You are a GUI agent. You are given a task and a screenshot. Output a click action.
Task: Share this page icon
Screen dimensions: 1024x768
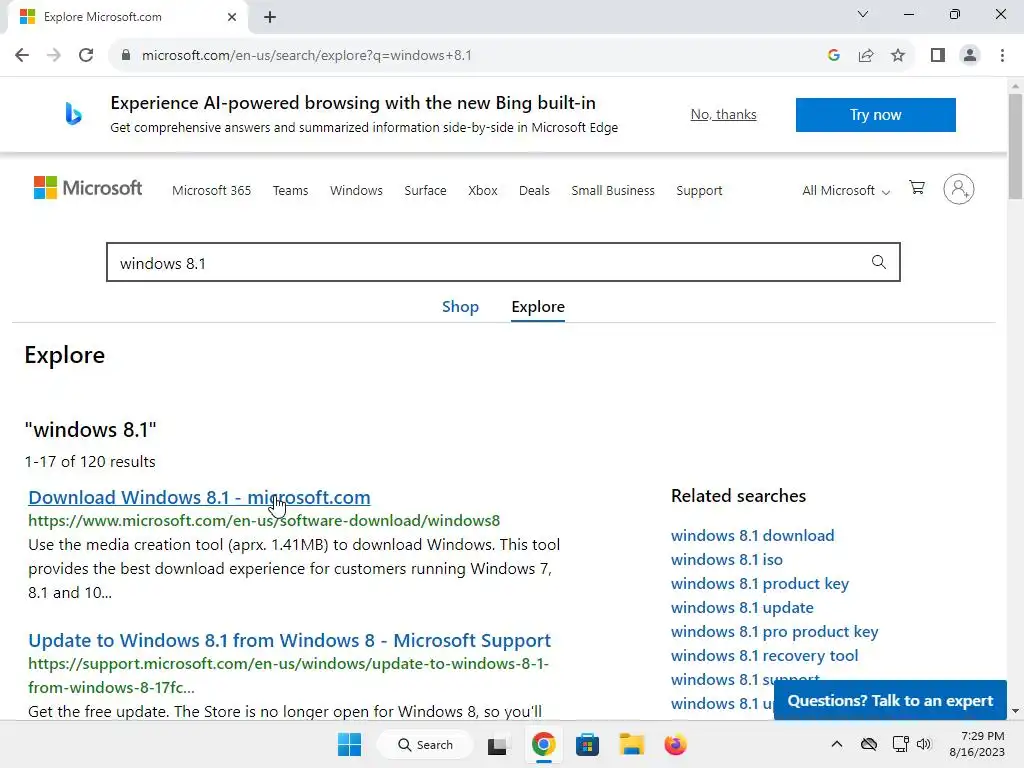[866, 56]
